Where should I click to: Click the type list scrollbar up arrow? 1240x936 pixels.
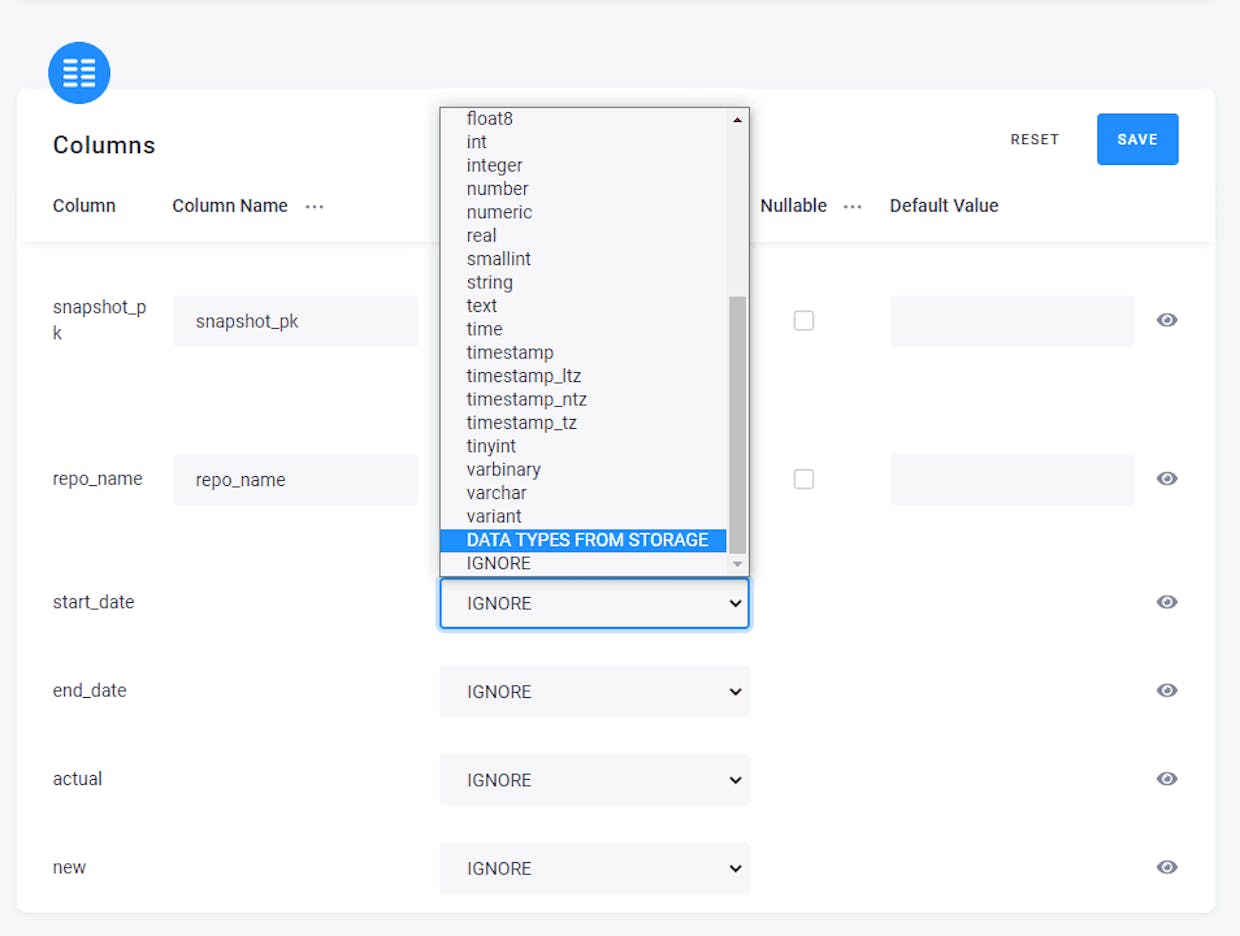(x=738, y=119)
